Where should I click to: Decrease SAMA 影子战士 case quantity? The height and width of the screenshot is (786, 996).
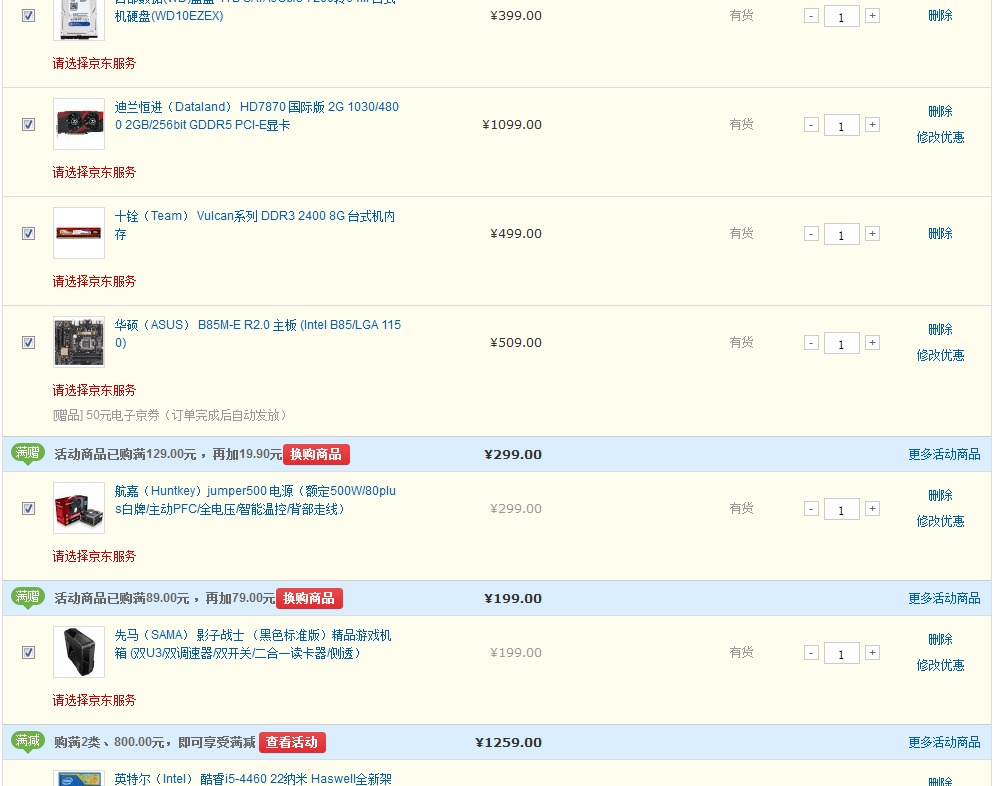coord(811,653)
